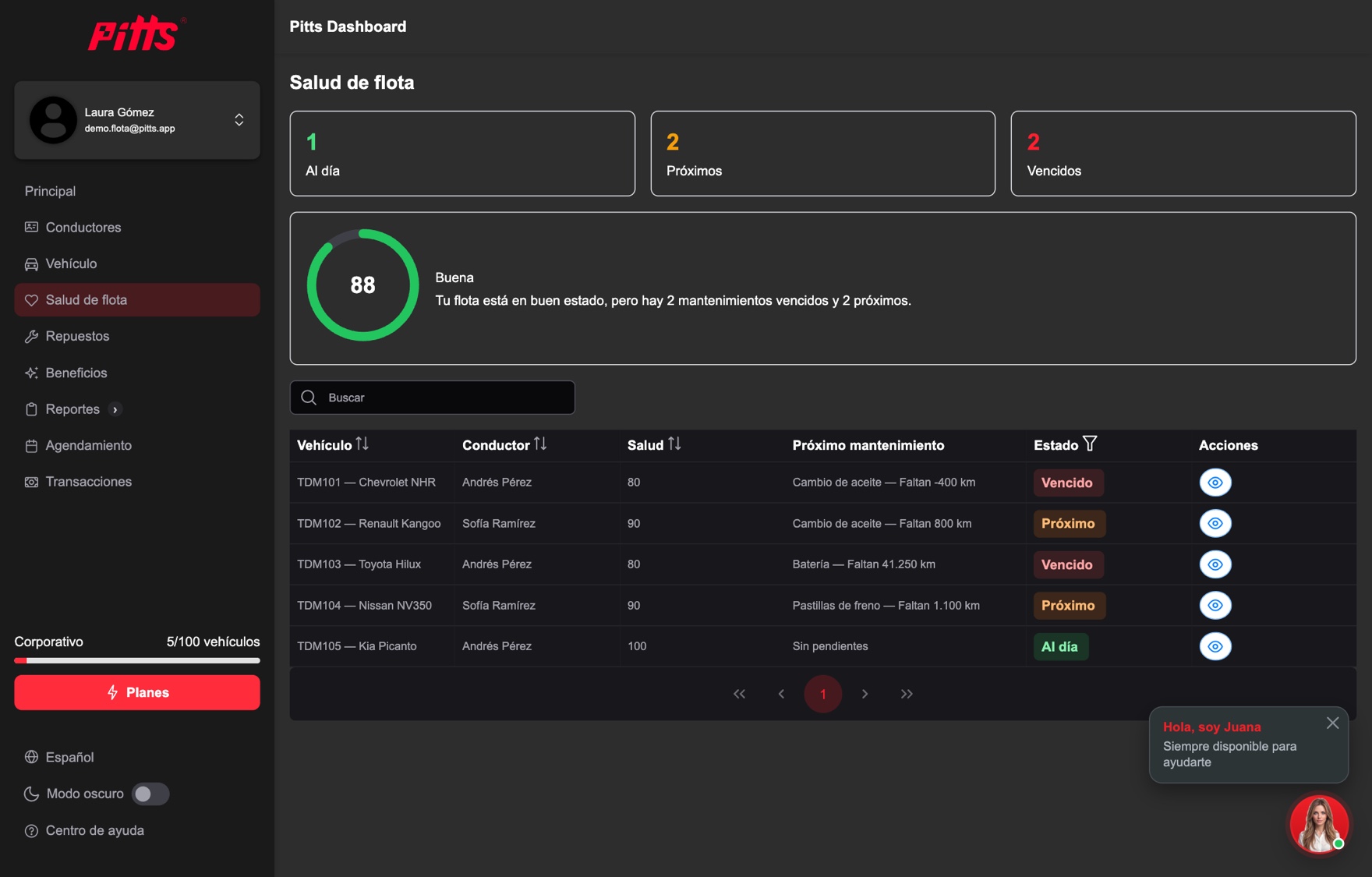The image size is (1372, 877).
Task: Sort table by Conductor column
Action: click(x=540, y=444)
